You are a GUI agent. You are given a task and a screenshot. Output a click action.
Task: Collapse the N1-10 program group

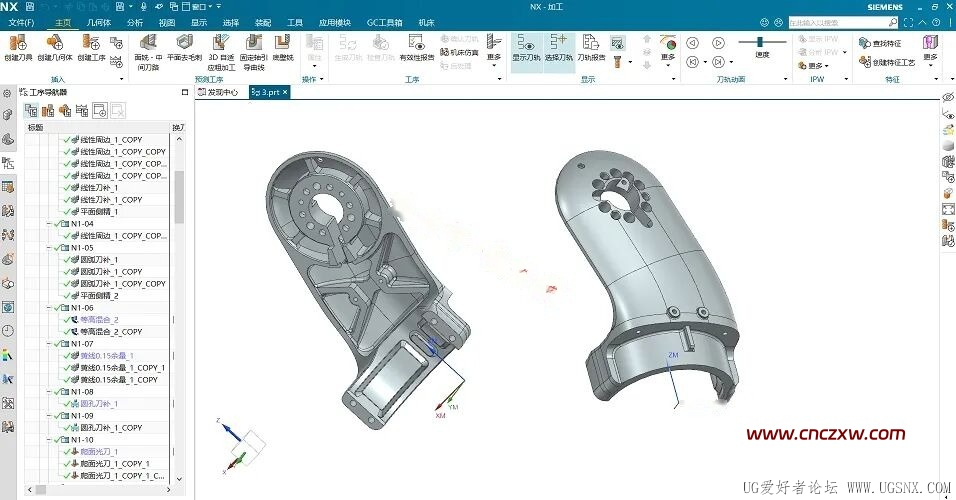click(x=49, y=440)
